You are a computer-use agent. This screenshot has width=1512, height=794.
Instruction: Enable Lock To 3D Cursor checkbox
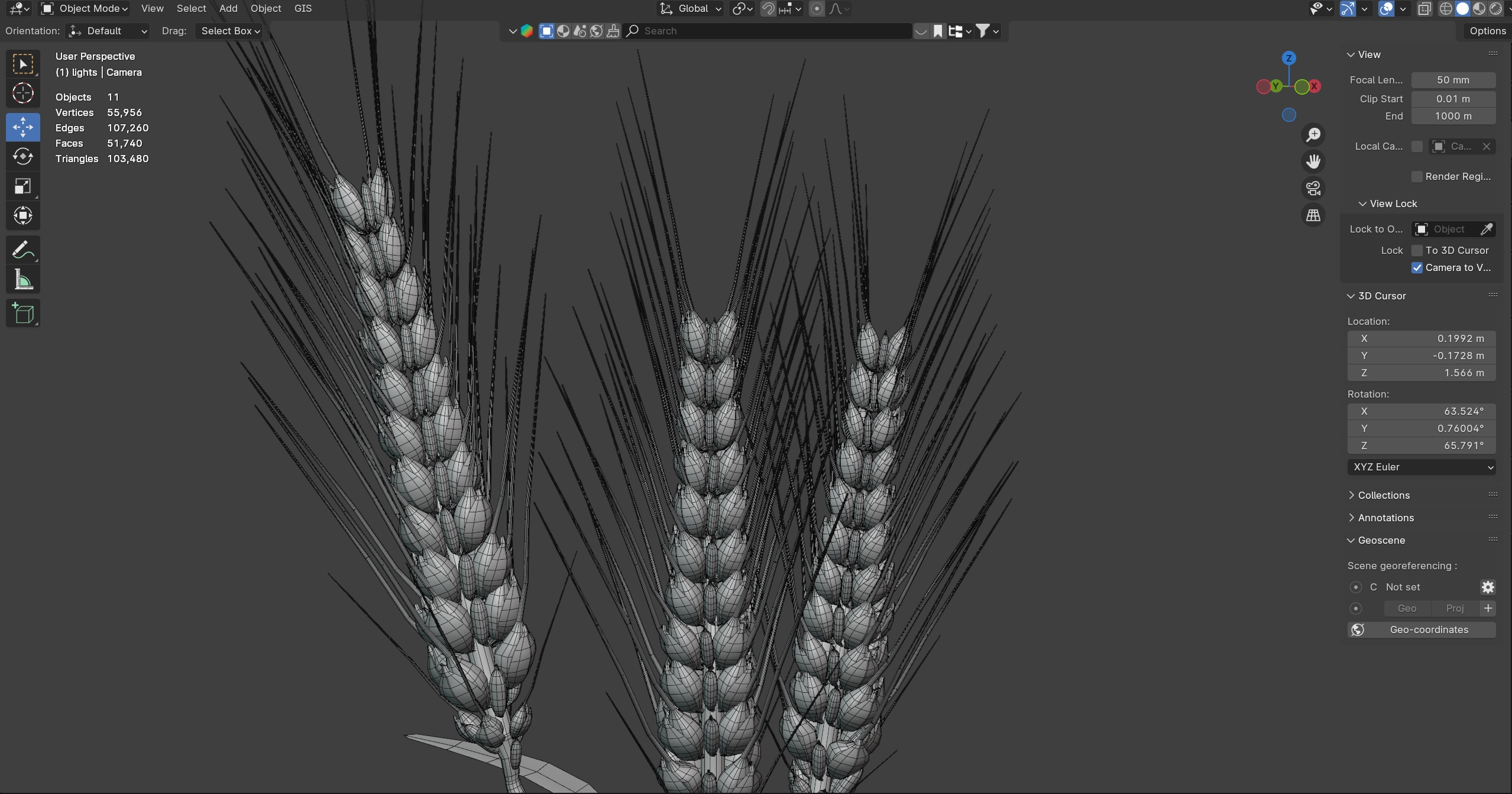click(1417, 250)
